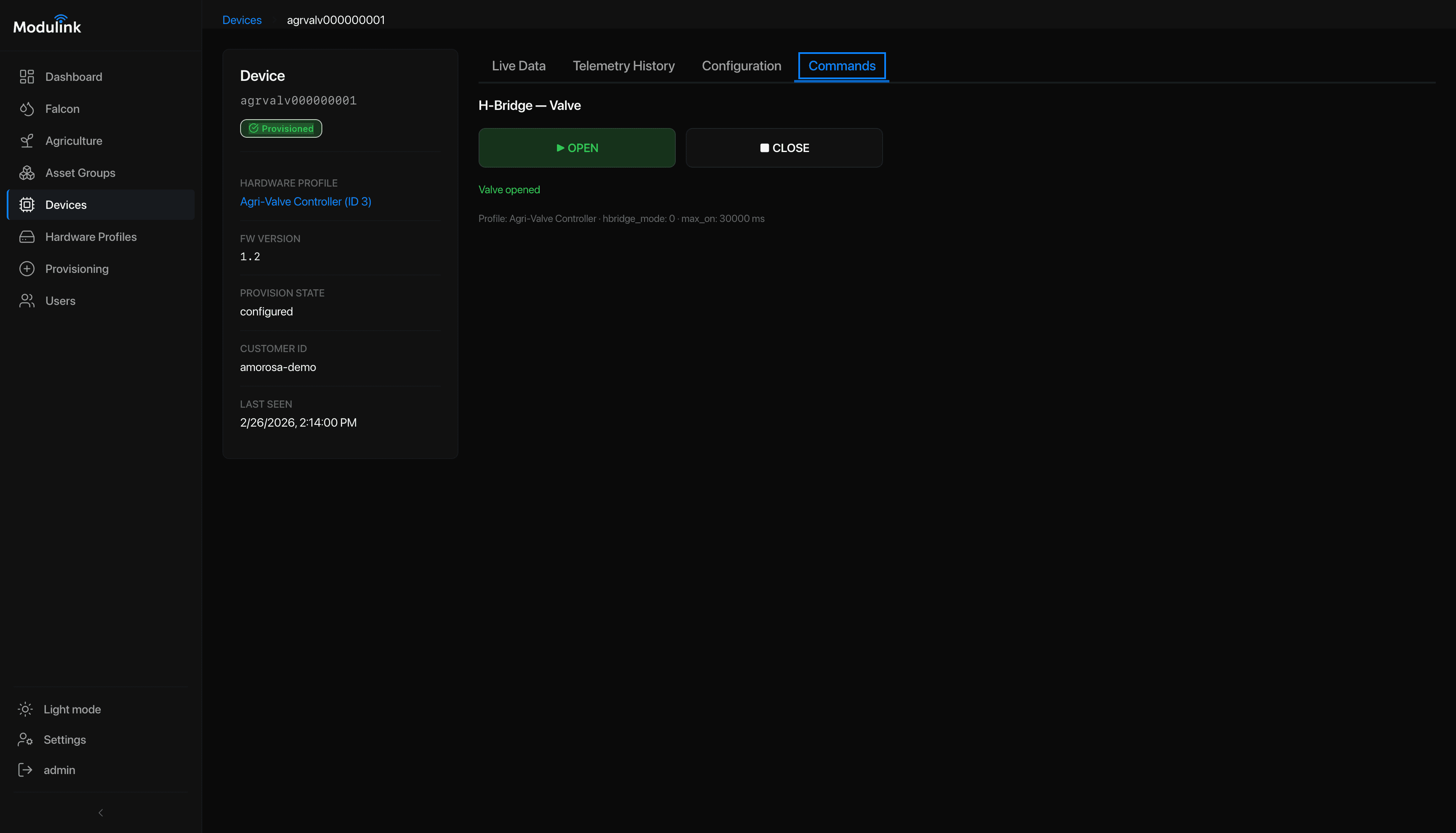This screenshot has height=833, width=1456.
Task: Go back via Devices breadcrumb link
Action: (241, 20)
